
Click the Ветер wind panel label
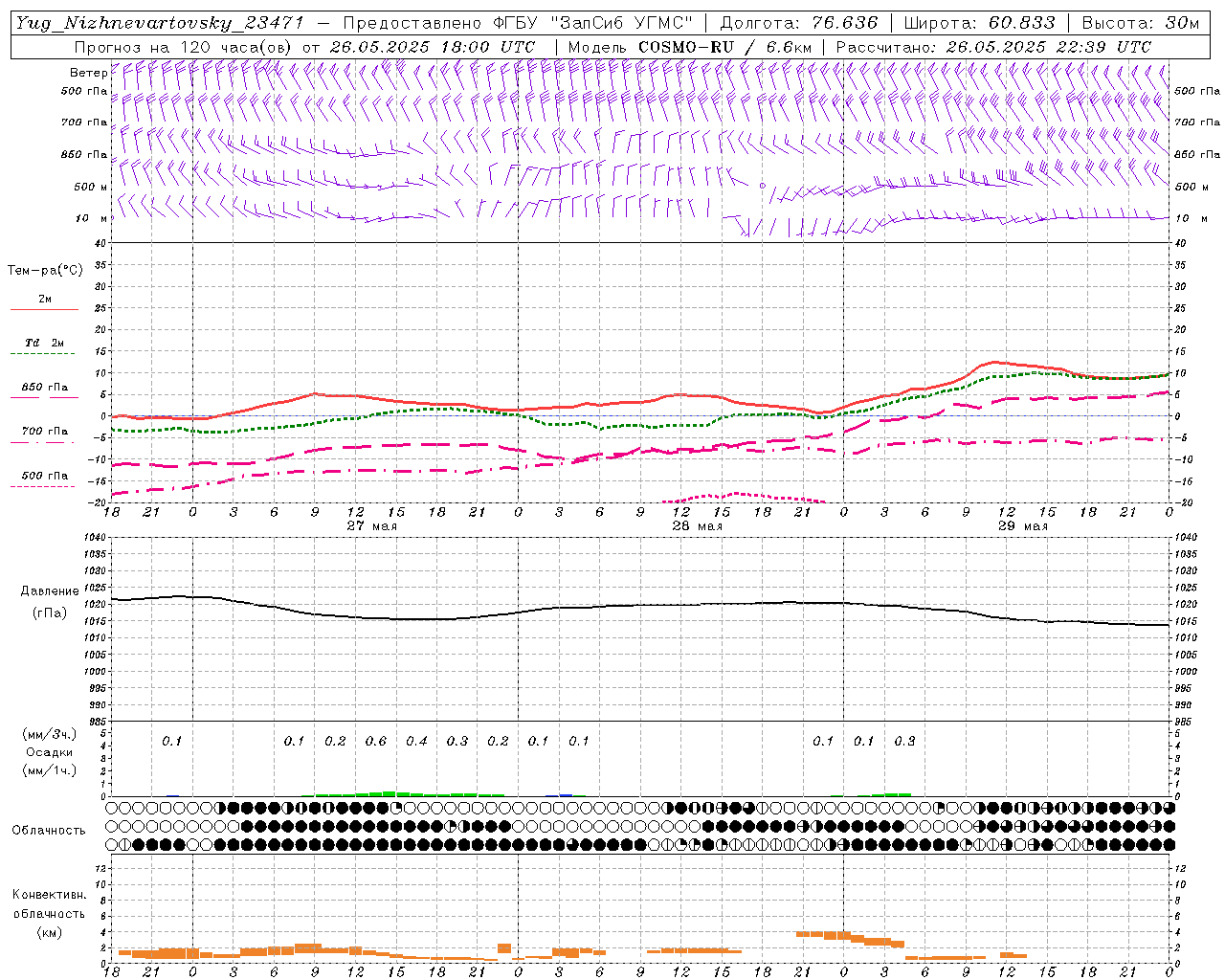(x=88, y=73)
